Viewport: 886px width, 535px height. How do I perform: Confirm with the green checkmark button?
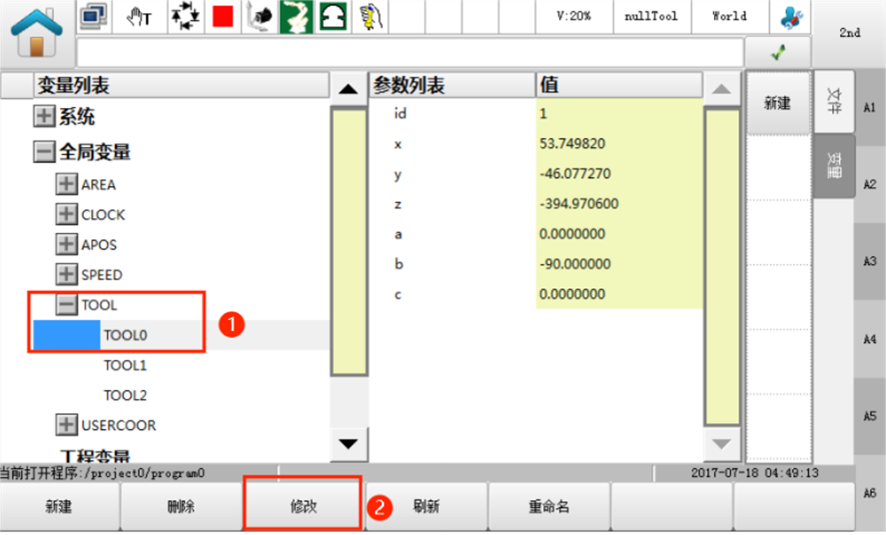777,53
